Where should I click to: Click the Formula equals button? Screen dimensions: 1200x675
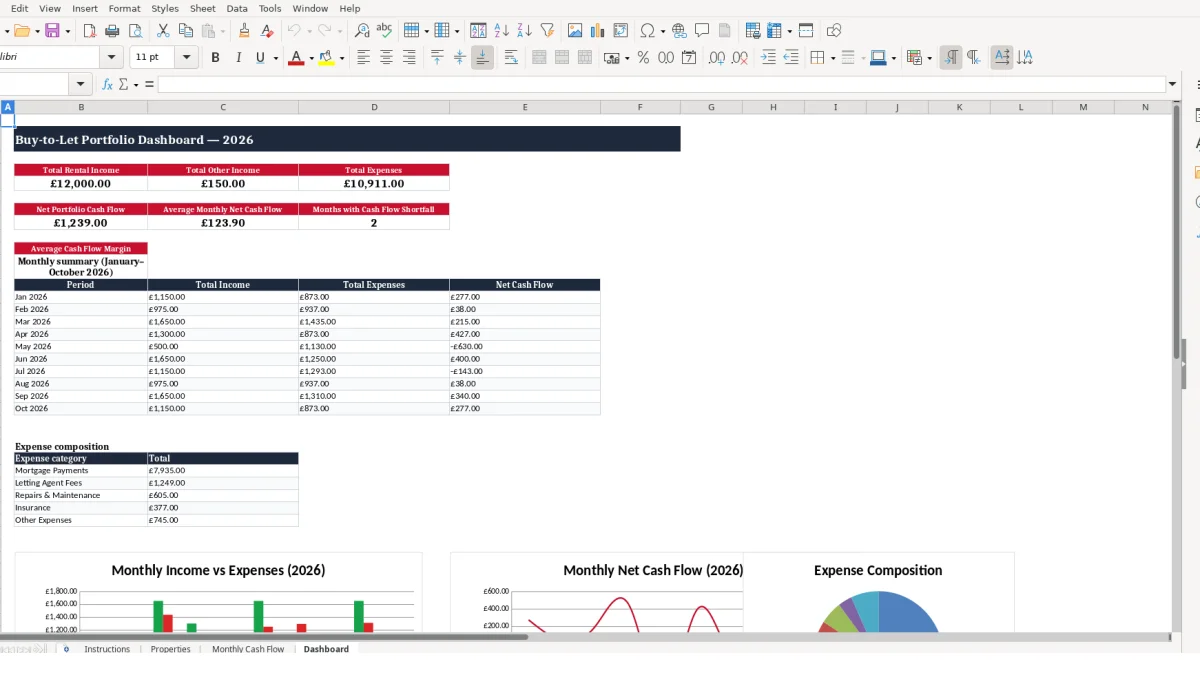coord(150,85)
